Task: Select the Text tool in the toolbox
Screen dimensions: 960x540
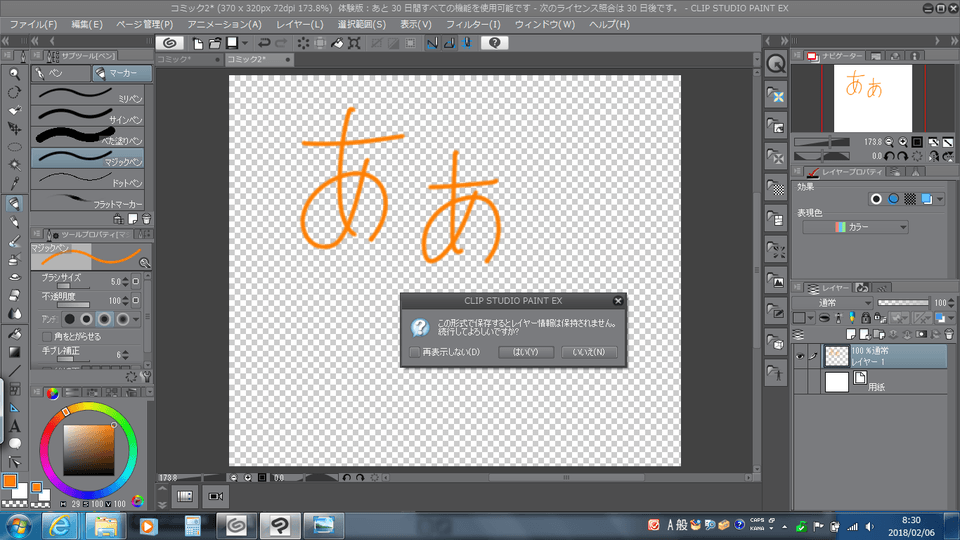Action: tap(14, 426)
